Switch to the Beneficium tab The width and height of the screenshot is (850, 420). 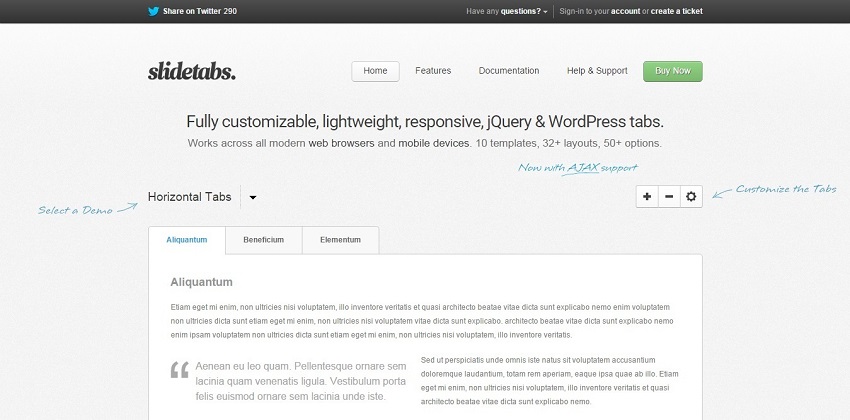tap(263, 240)
